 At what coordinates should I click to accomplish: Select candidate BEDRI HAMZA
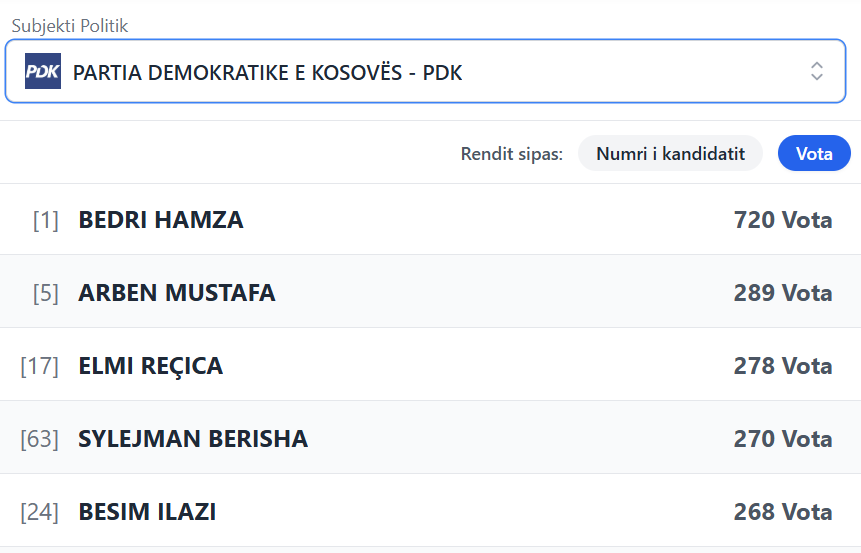pos(161,220)
